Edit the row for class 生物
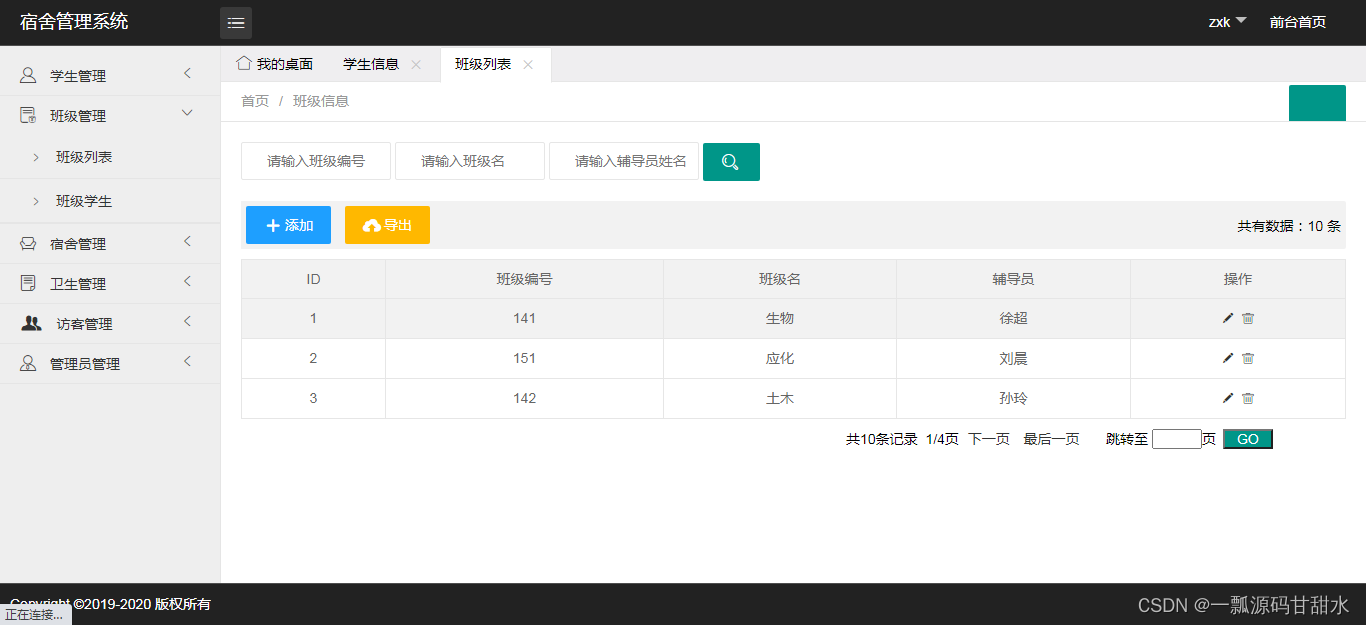1366x625 pixels. 1228,318
